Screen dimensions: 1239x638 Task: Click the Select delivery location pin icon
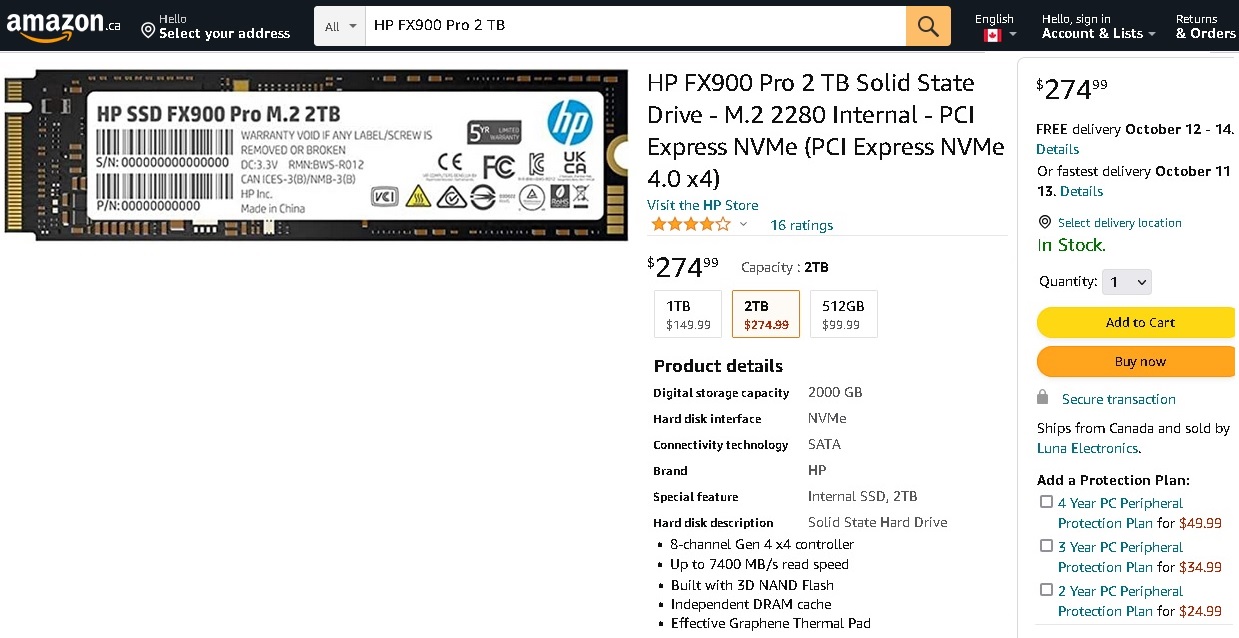(1045, 222)
